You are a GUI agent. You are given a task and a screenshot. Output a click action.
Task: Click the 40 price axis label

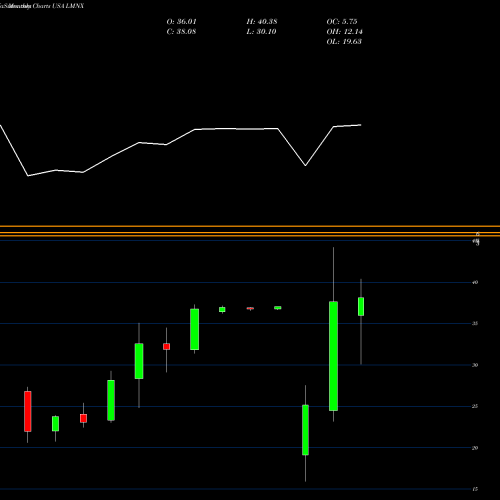[x=475, y=282]
